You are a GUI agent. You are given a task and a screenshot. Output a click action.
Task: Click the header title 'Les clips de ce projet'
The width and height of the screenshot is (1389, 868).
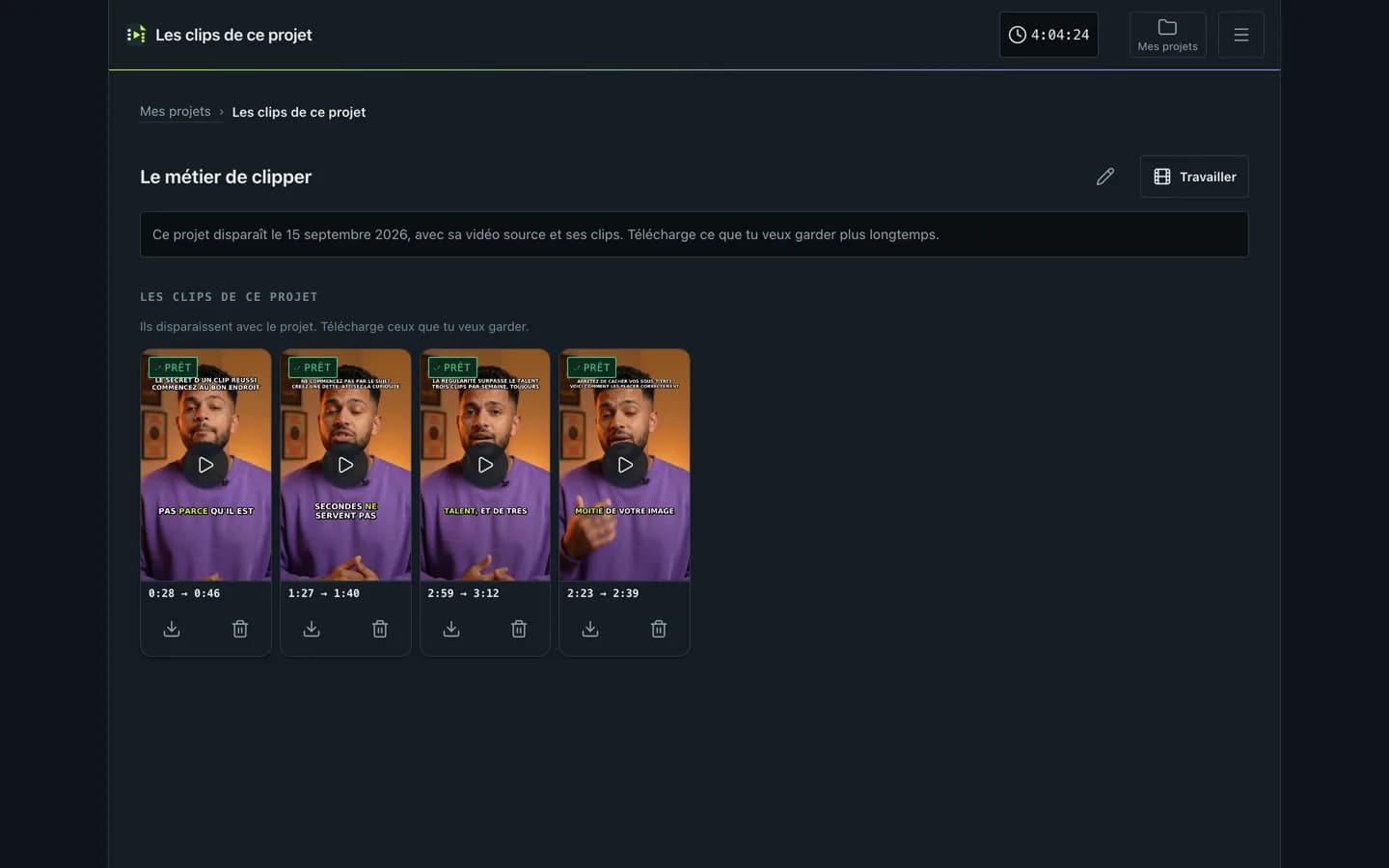coord(233,35)
